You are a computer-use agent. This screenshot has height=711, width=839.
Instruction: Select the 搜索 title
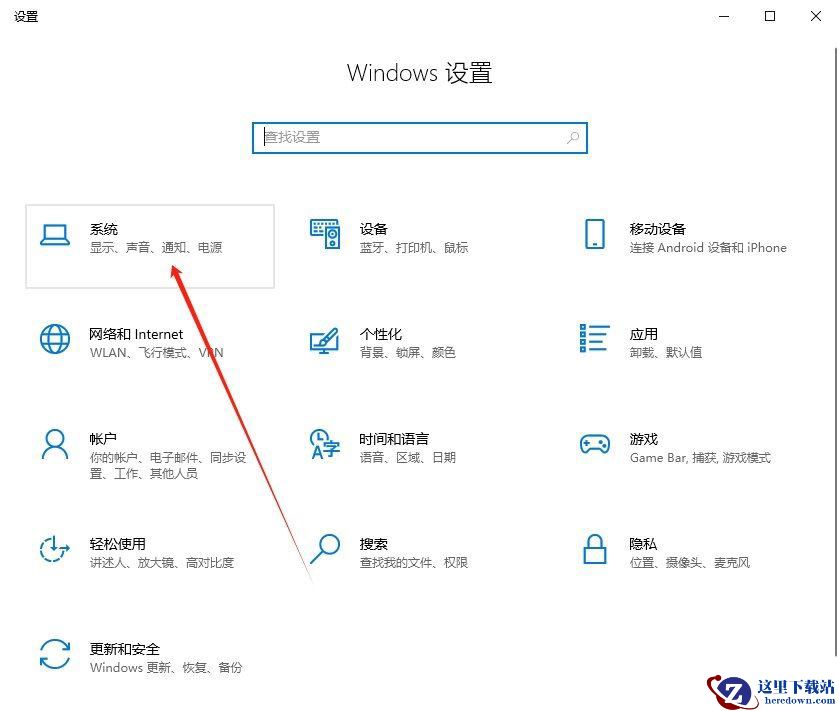pos(373,544)
